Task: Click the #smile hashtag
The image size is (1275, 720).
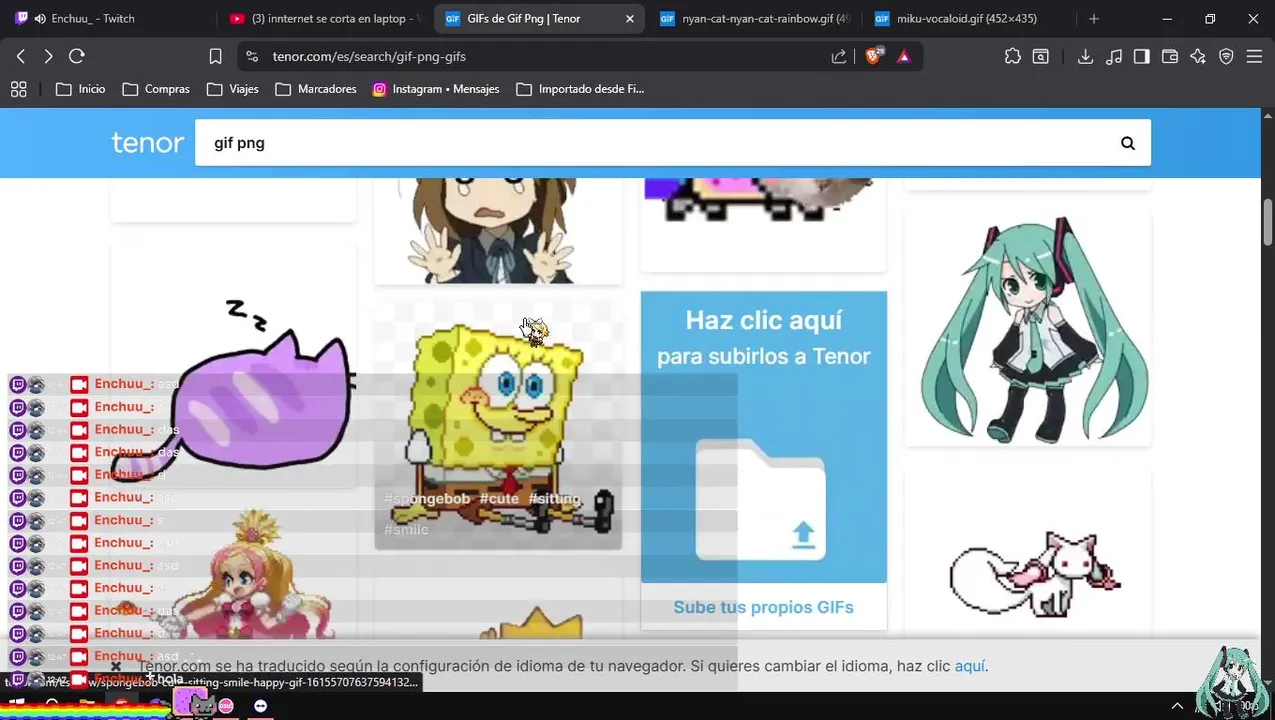Action: click(406, 530)
